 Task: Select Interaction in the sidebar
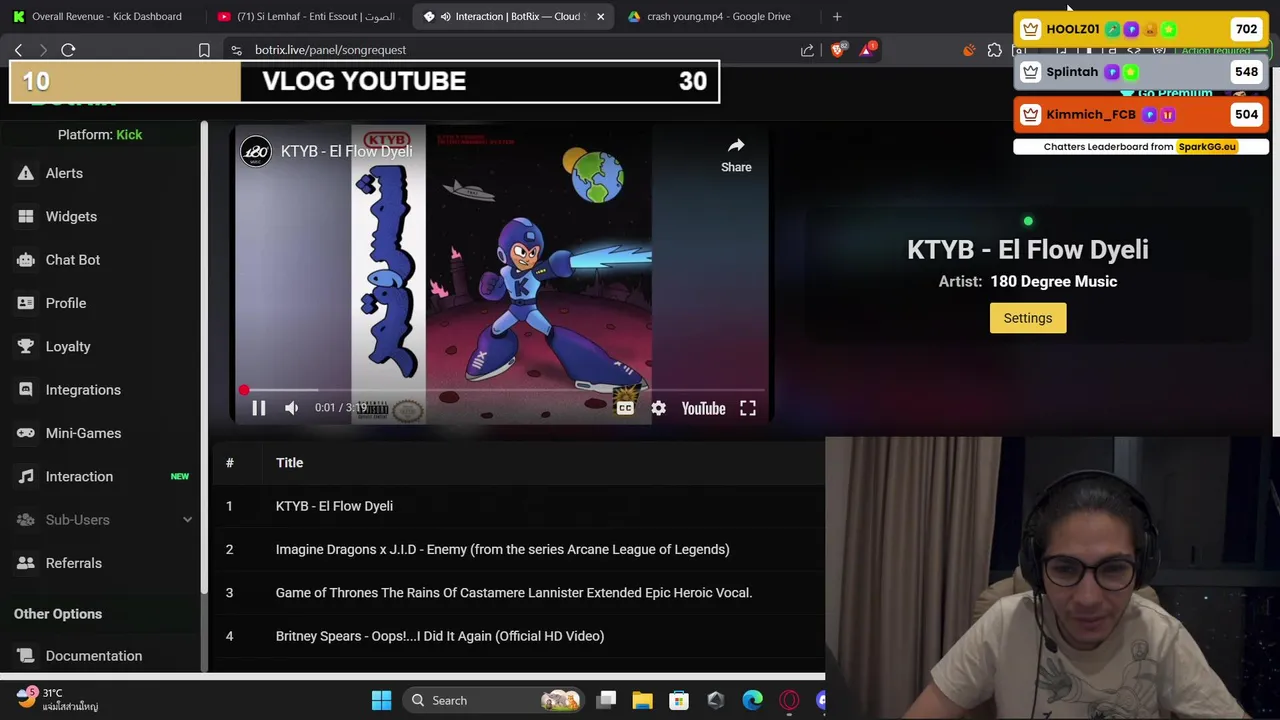(79, 476)
